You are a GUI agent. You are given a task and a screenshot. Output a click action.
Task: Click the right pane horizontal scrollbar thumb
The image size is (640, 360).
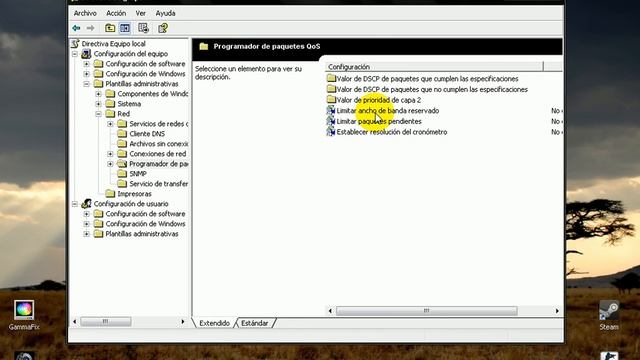click(427, 311)
